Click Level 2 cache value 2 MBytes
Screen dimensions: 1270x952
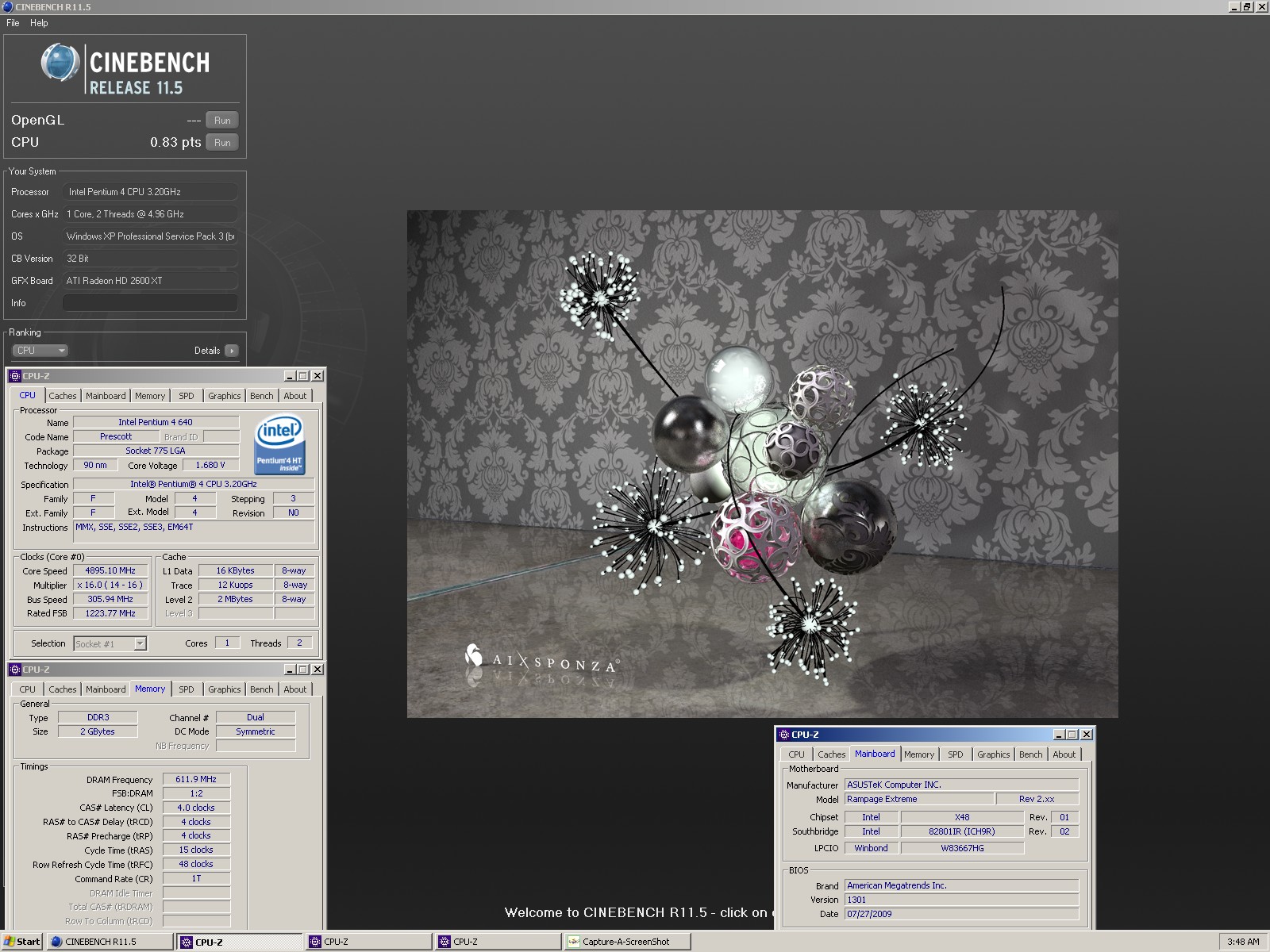235,599
